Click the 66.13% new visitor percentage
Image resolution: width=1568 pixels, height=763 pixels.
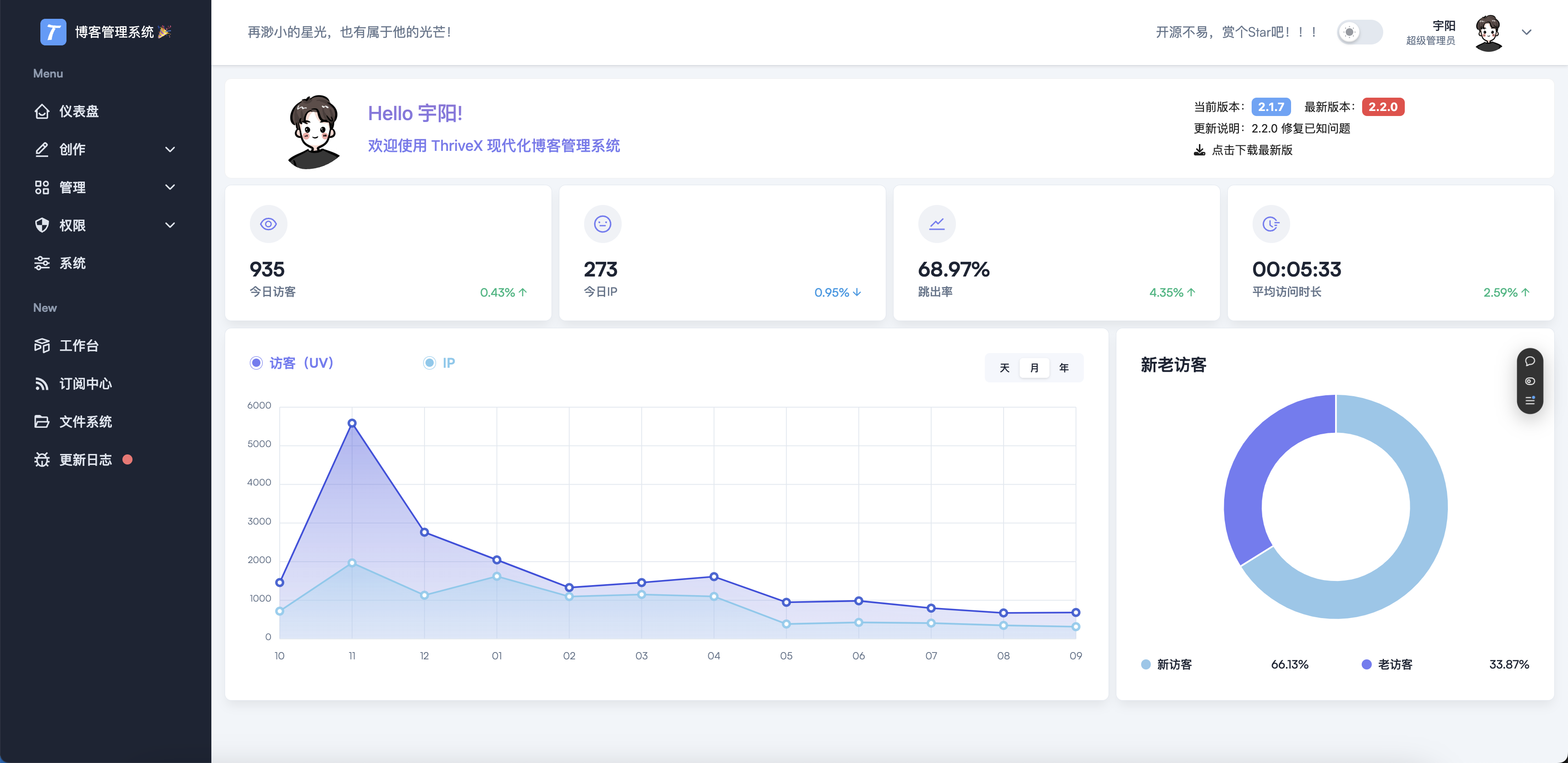tap(1289, 664)
